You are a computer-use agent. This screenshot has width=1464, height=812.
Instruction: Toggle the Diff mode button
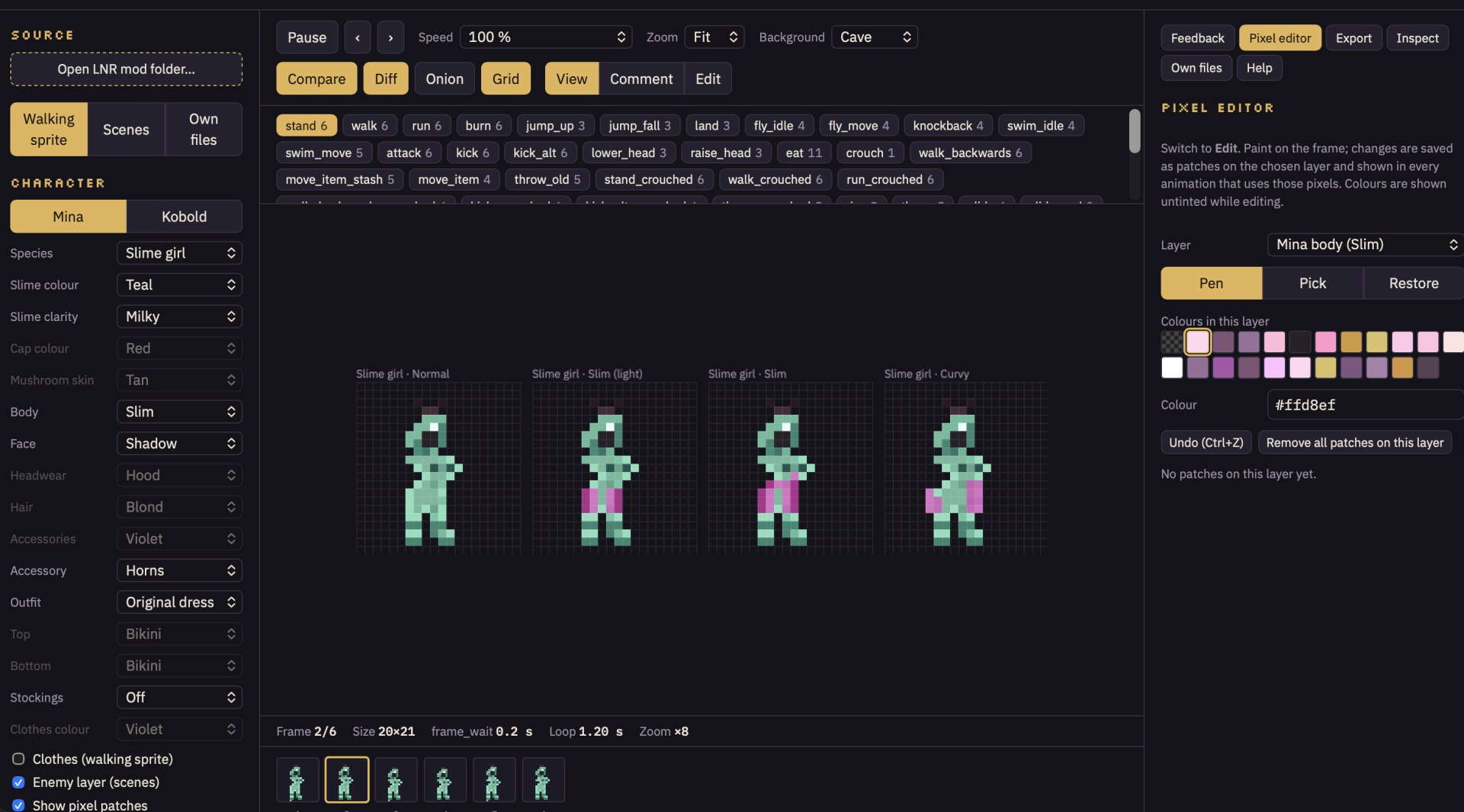(x=386, y=79)
